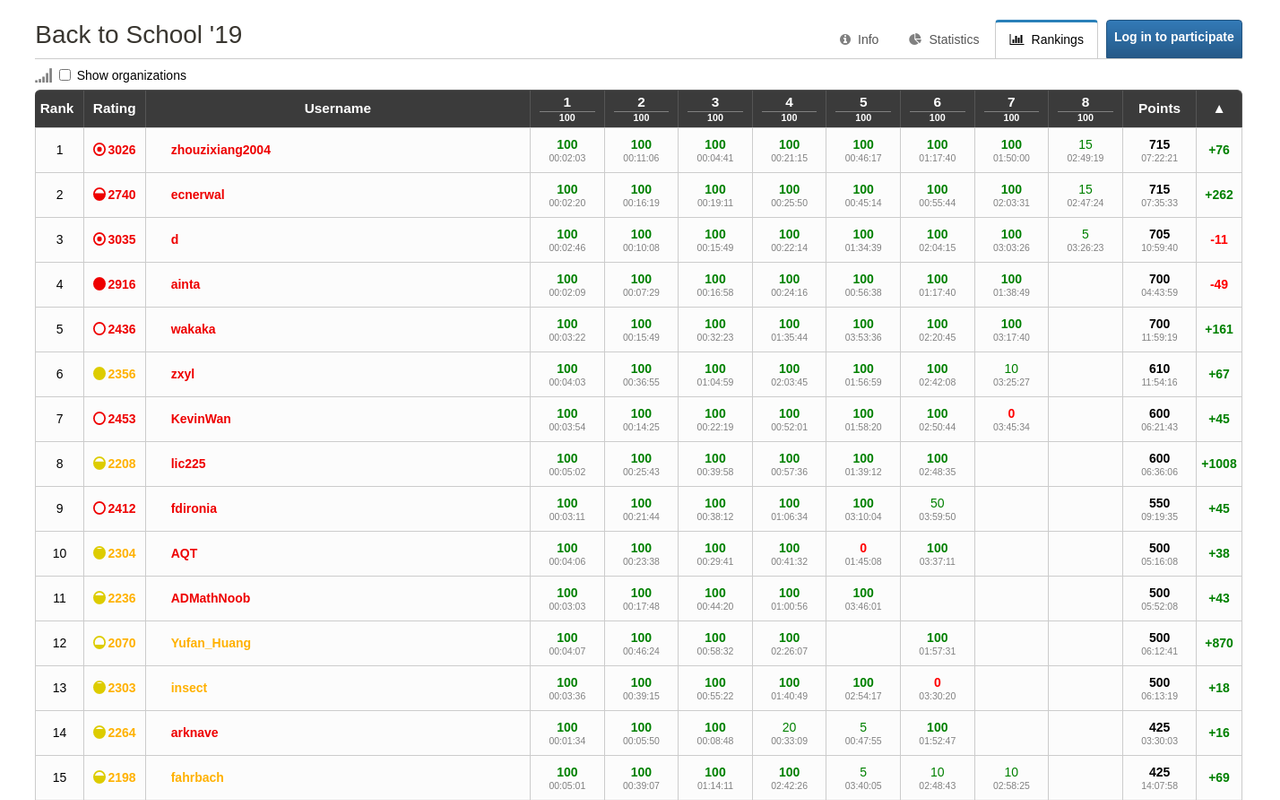Open problem 6 column header
Screen dimensions: 1280x800
tap(937, 108)
